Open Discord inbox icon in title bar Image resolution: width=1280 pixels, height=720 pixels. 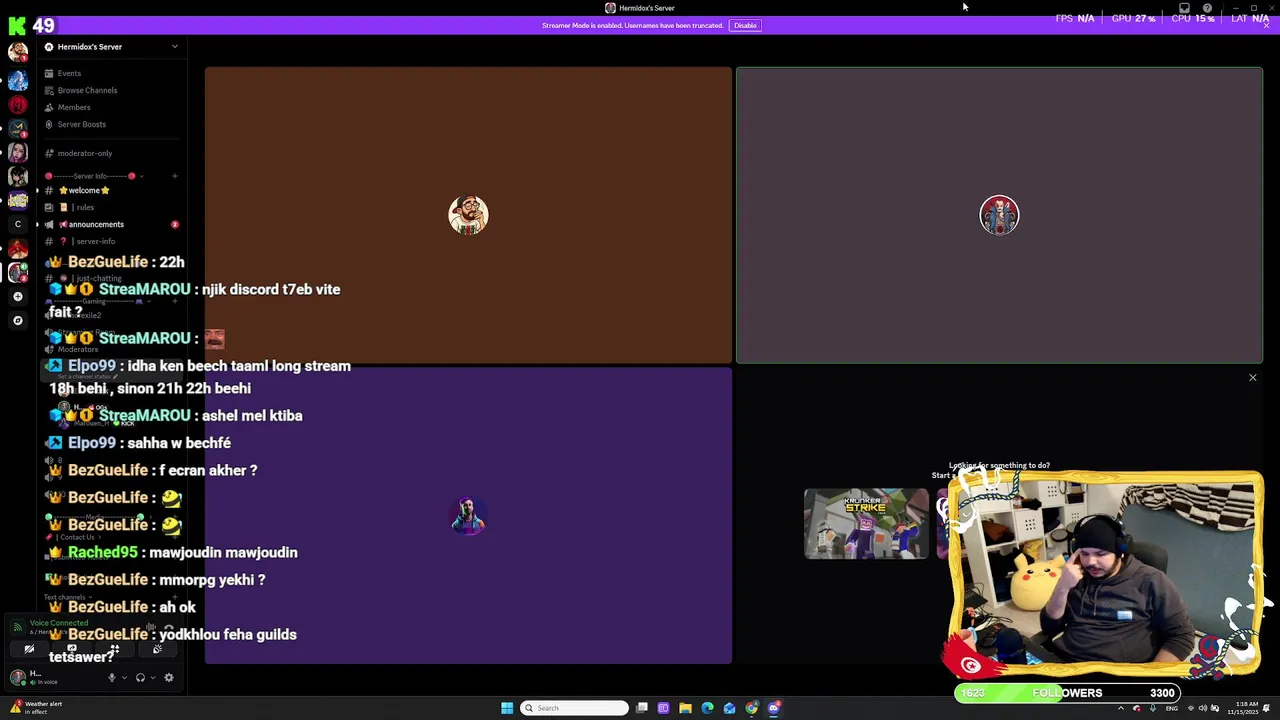[1184, 8]
